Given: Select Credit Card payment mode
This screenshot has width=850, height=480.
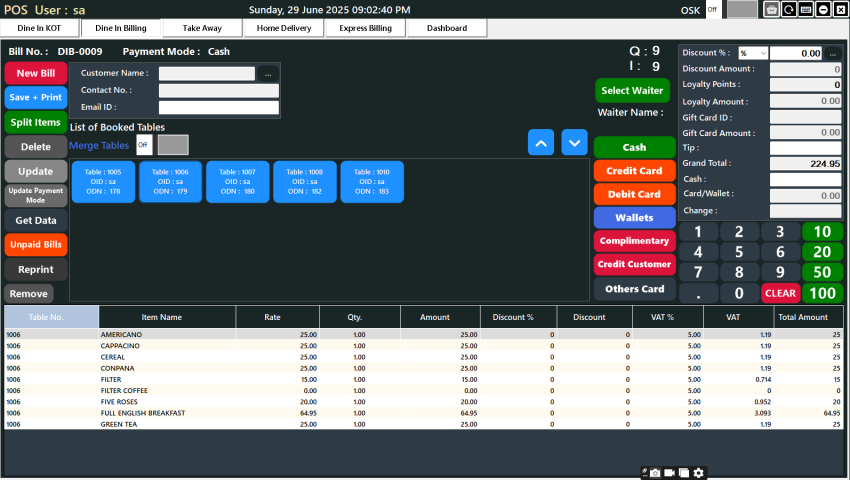Looking at the screenshot, I should pos(634,171).
